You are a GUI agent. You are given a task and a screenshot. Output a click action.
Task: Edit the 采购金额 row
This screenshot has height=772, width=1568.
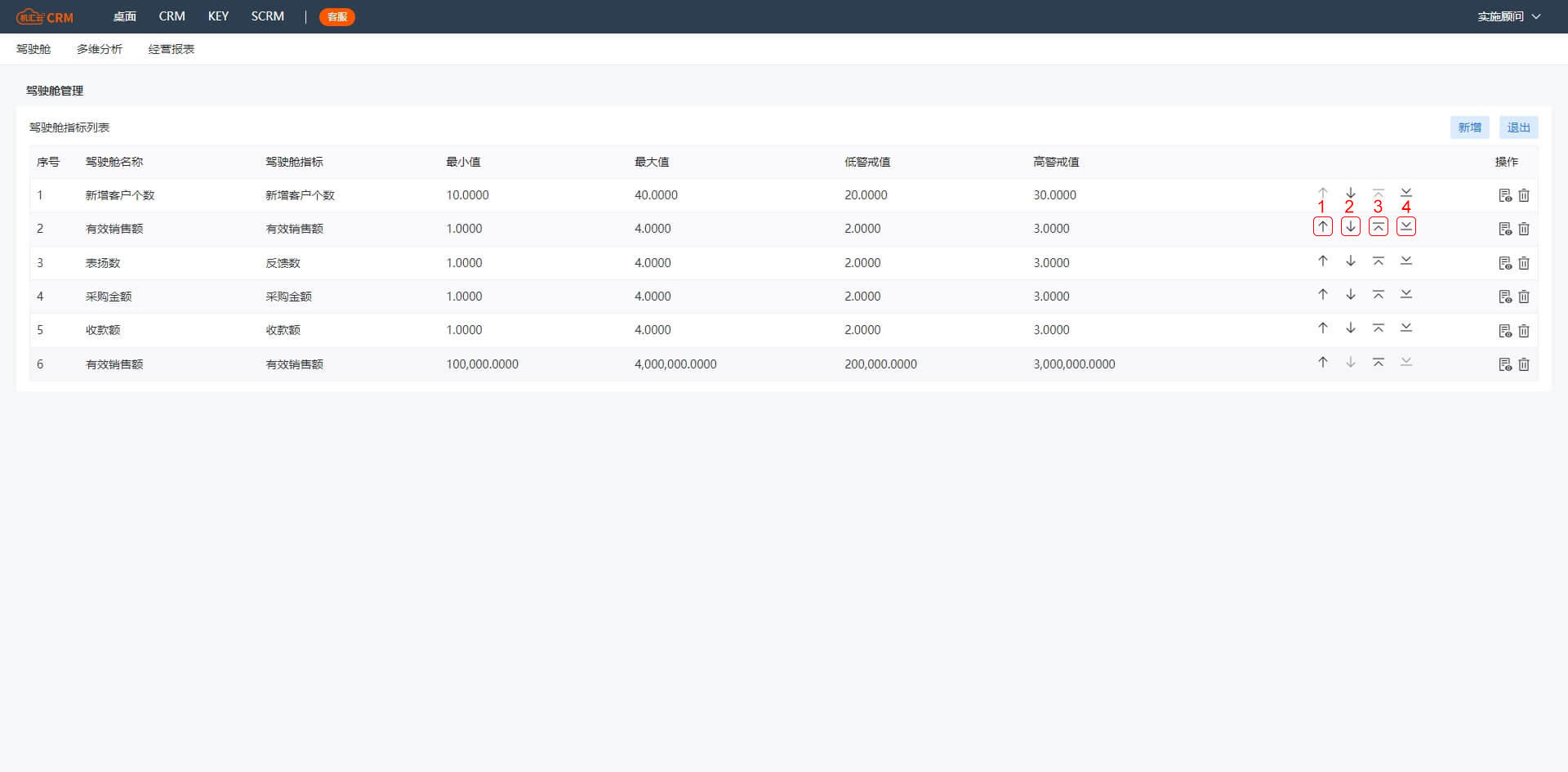[x=1505, y=297]
